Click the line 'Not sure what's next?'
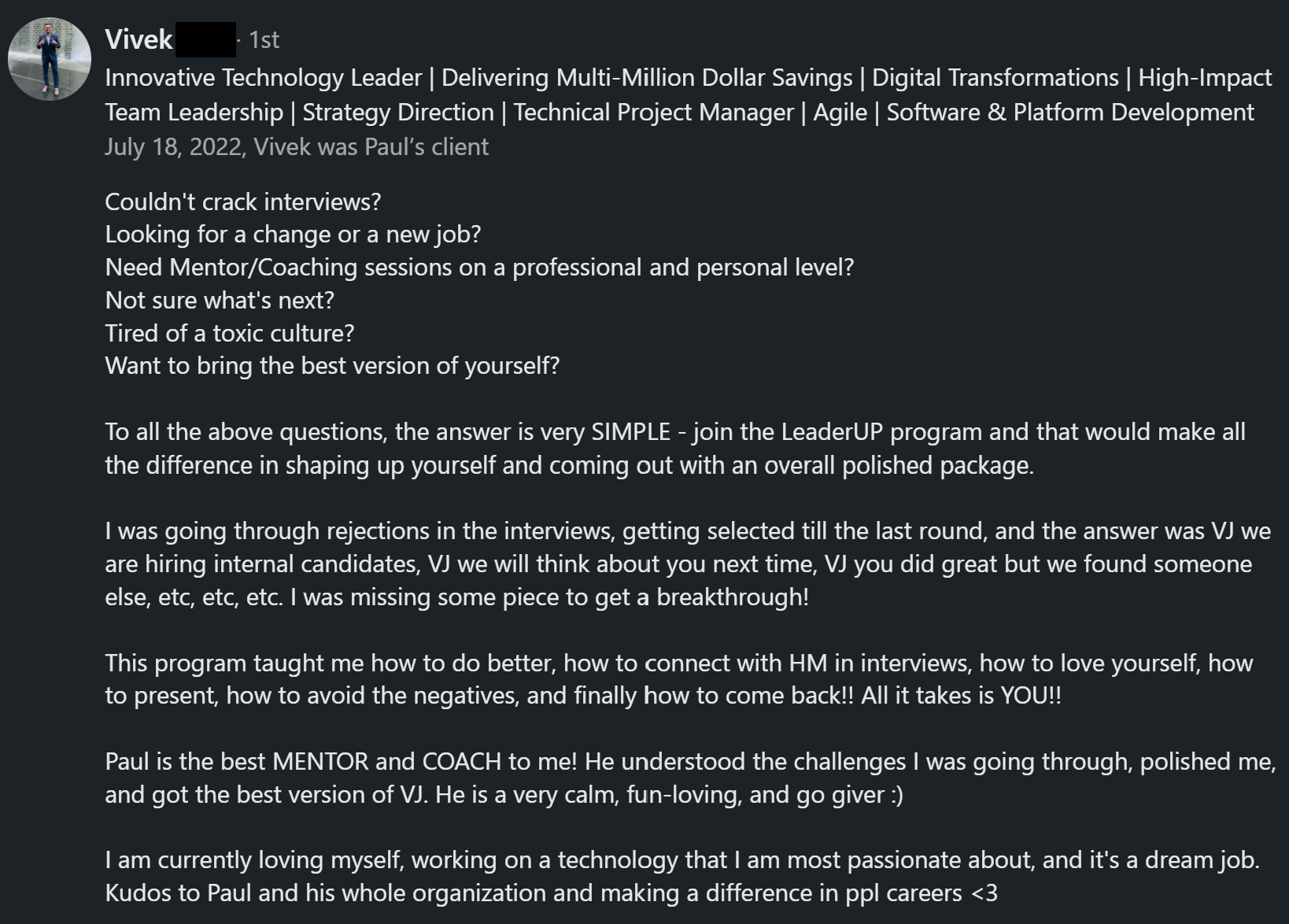Viewport: 1289px width, 924px height. click(x=220, y=300)
